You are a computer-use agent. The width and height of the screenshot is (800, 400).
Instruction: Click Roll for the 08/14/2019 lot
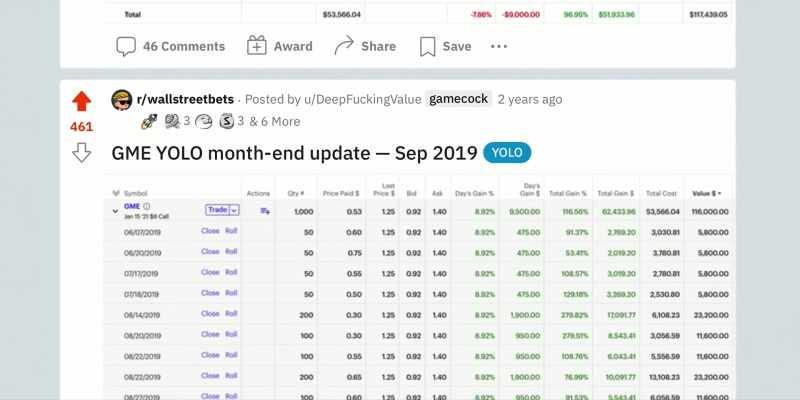pyautogui.click(x=231, y=313)
